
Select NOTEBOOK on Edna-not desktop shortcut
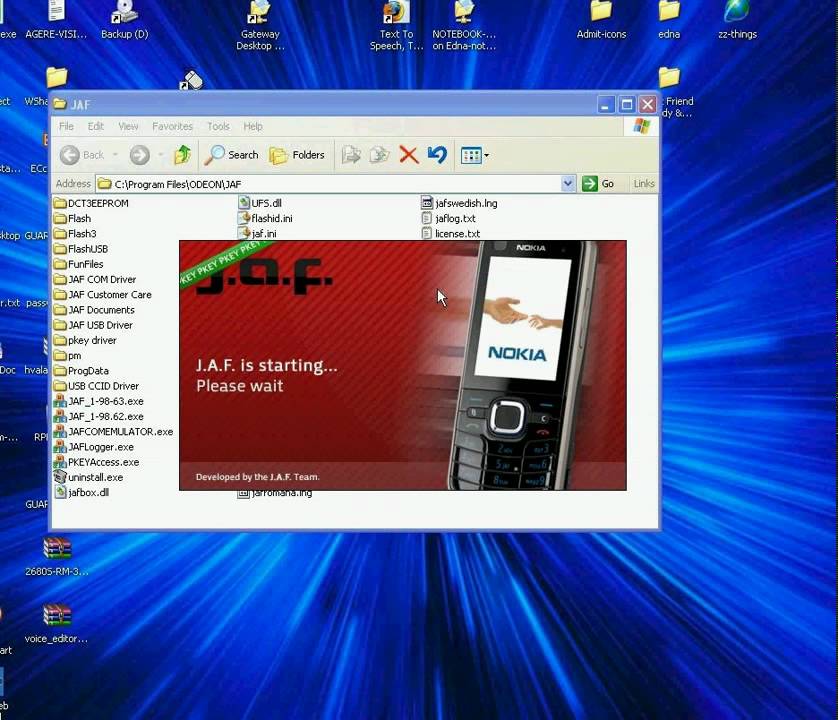[464, 26]
